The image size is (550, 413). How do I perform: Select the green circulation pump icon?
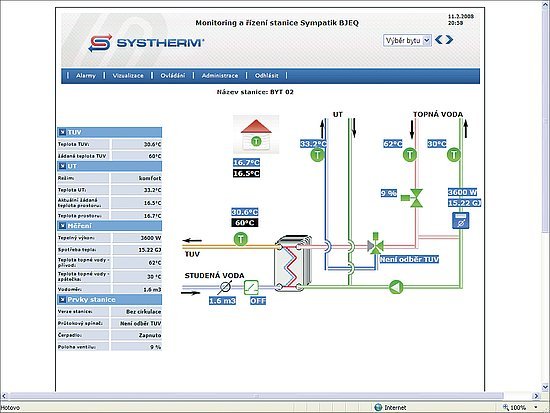tap(396, 287)
